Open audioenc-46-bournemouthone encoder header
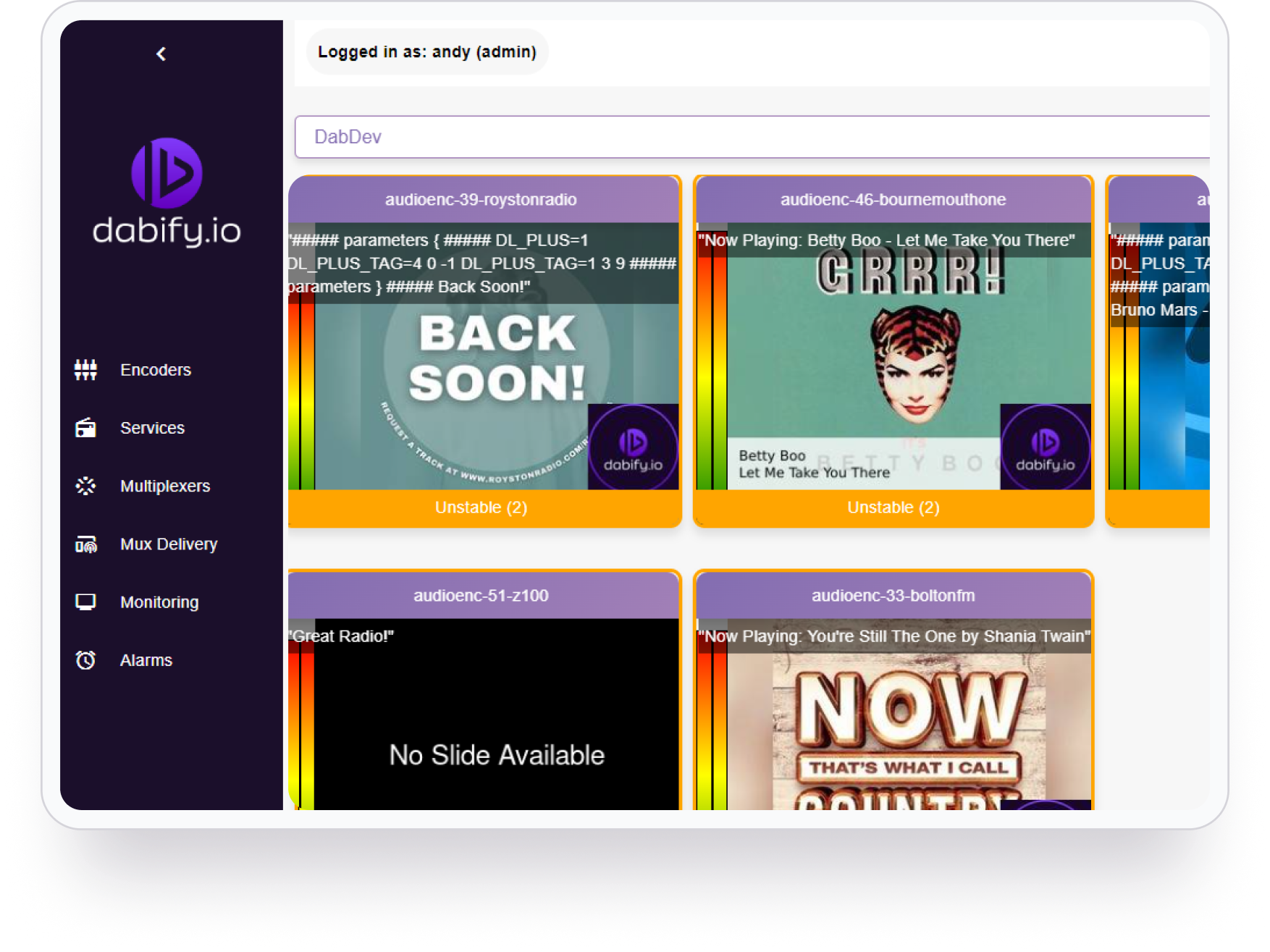This screenshot has height=952, width=1270. 893,200
